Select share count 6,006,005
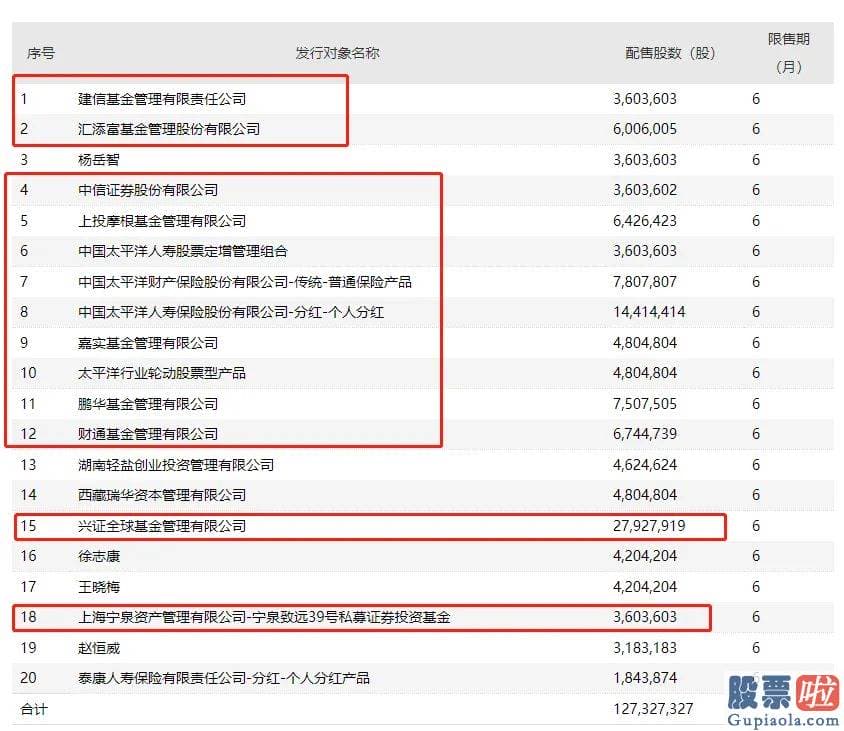The width and height of the screenshot is (844, 731). (645, 129)
